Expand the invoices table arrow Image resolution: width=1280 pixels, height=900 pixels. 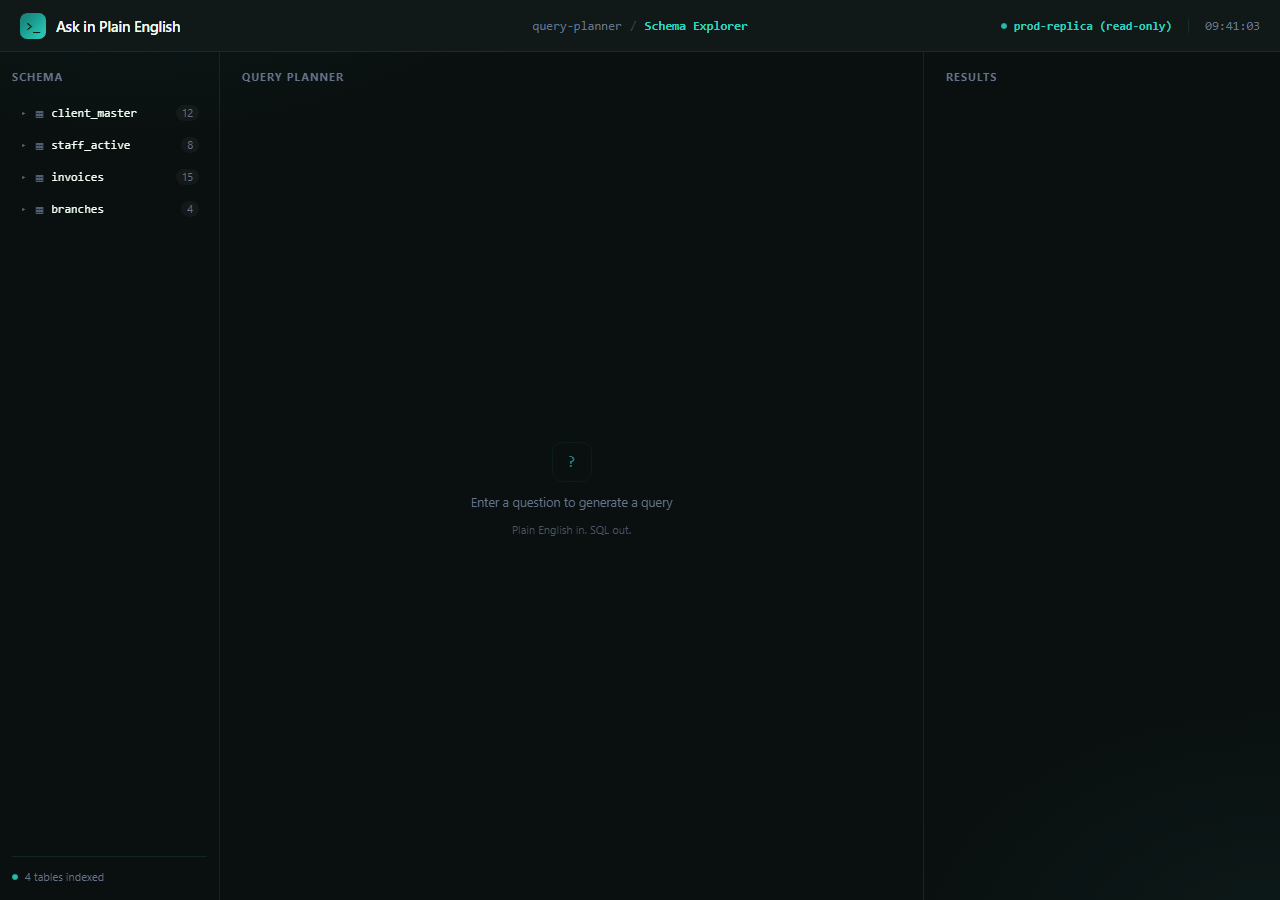(24, 177)
